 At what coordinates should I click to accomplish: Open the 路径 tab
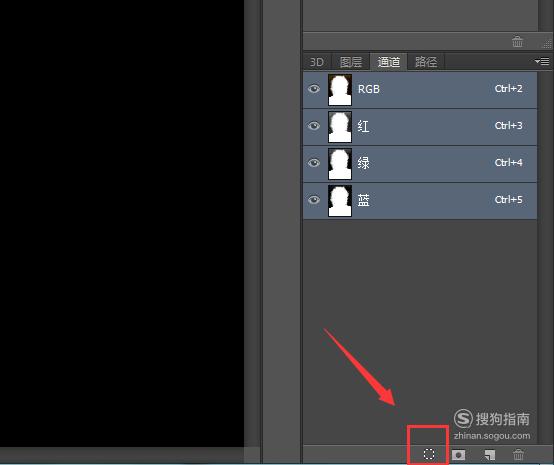coord(426,62)
